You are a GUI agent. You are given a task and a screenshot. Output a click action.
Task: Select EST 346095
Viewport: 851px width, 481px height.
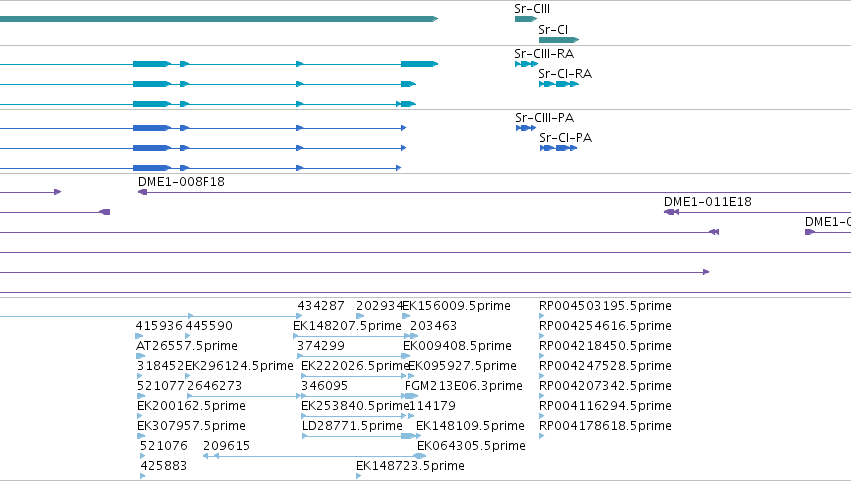point(325,386)
